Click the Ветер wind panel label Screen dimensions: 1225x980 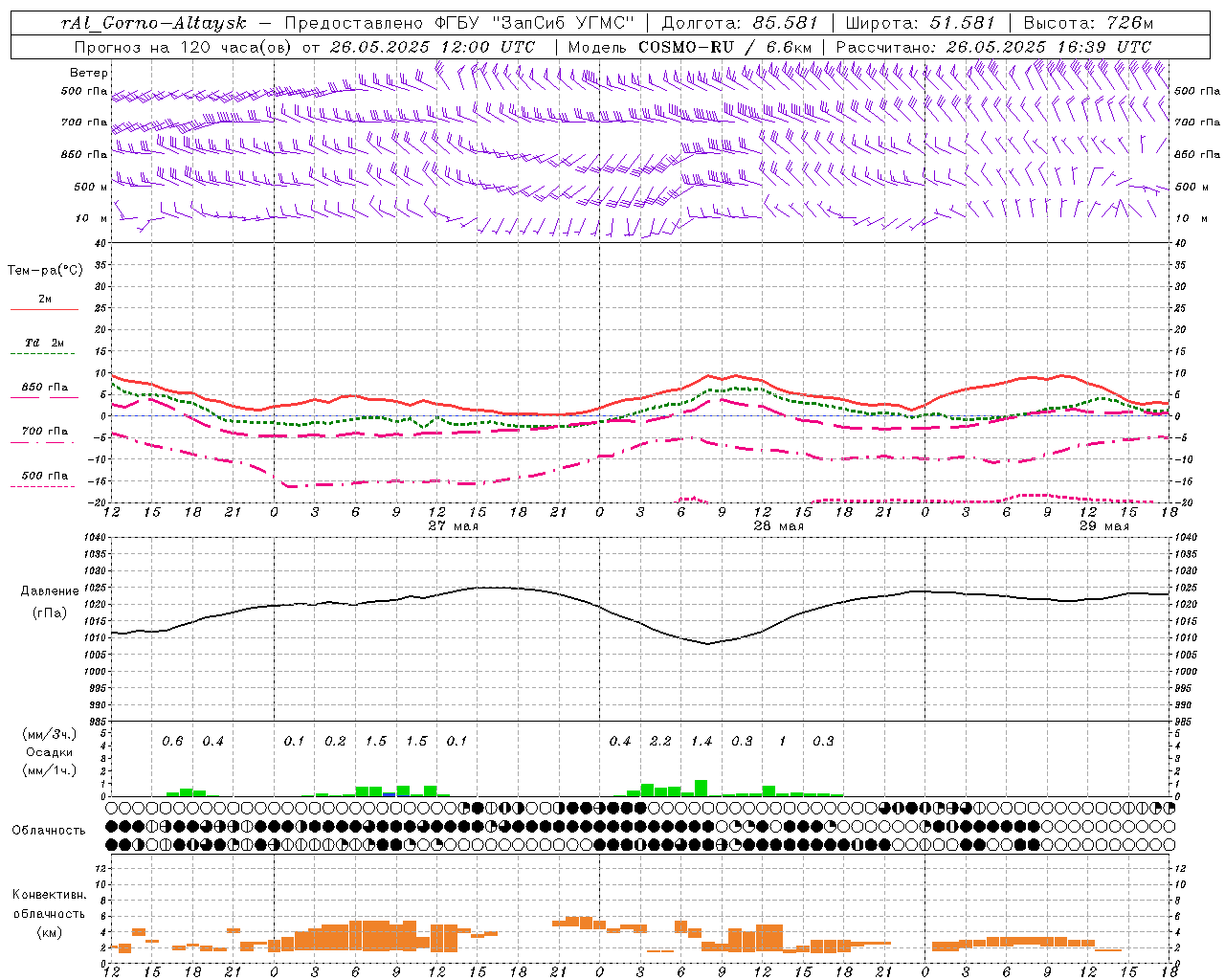click(x=89, y=73)
